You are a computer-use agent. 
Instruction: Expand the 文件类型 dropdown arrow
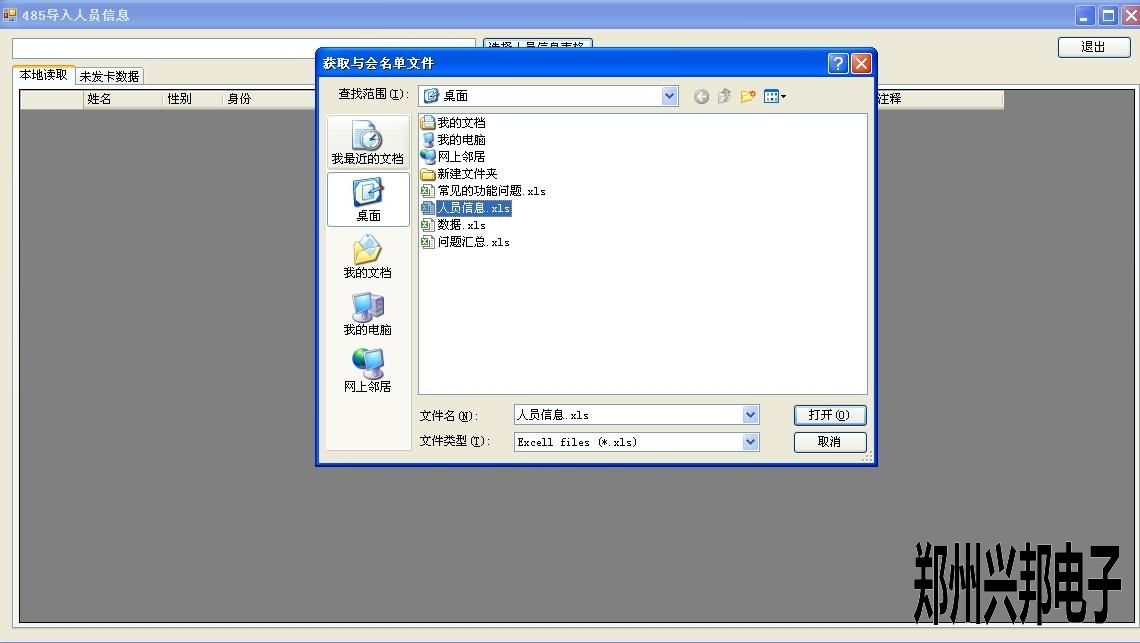750,441
